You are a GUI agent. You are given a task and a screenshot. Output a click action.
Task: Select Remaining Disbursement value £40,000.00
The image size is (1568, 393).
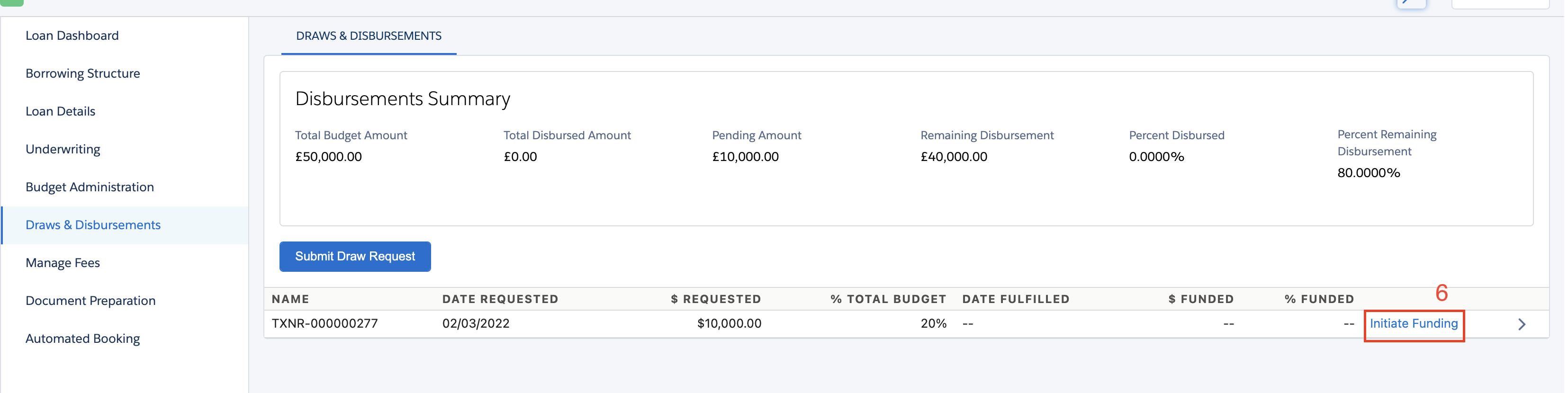954,156
